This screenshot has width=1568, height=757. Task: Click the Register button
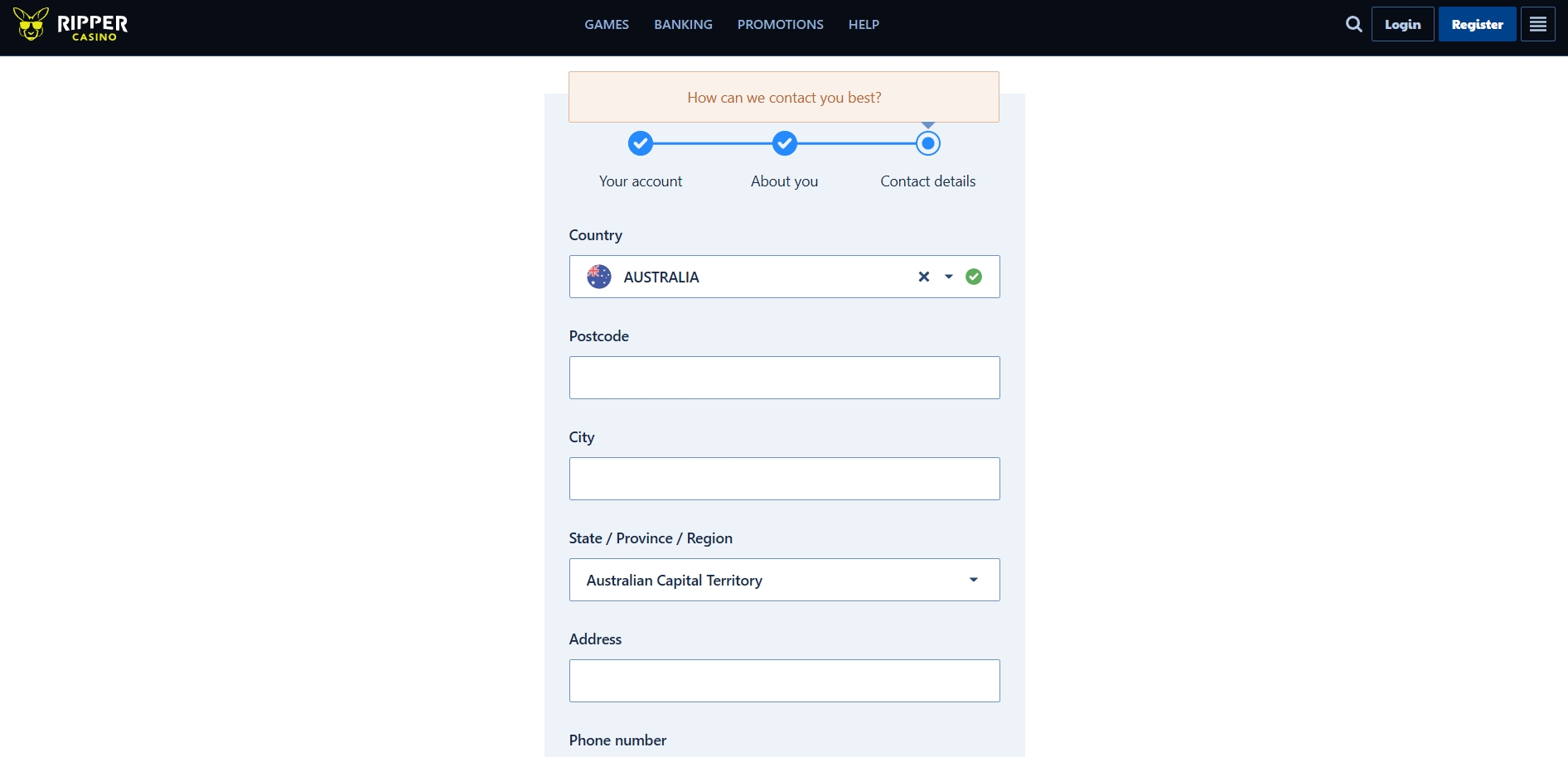coord(1477,24)
